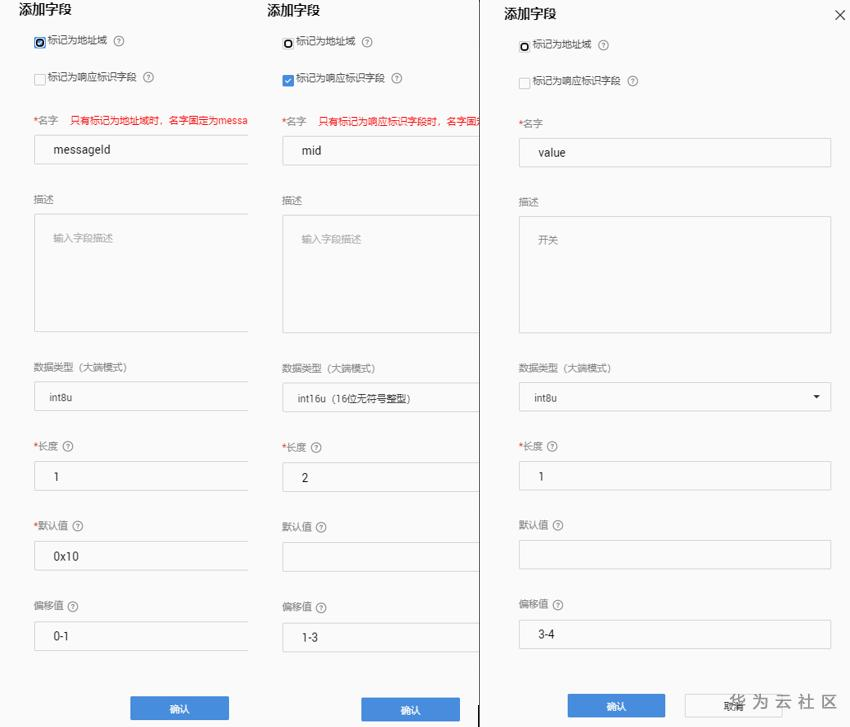Click help icon beside 标记为地址域 in mid panel

coord(367,42)
